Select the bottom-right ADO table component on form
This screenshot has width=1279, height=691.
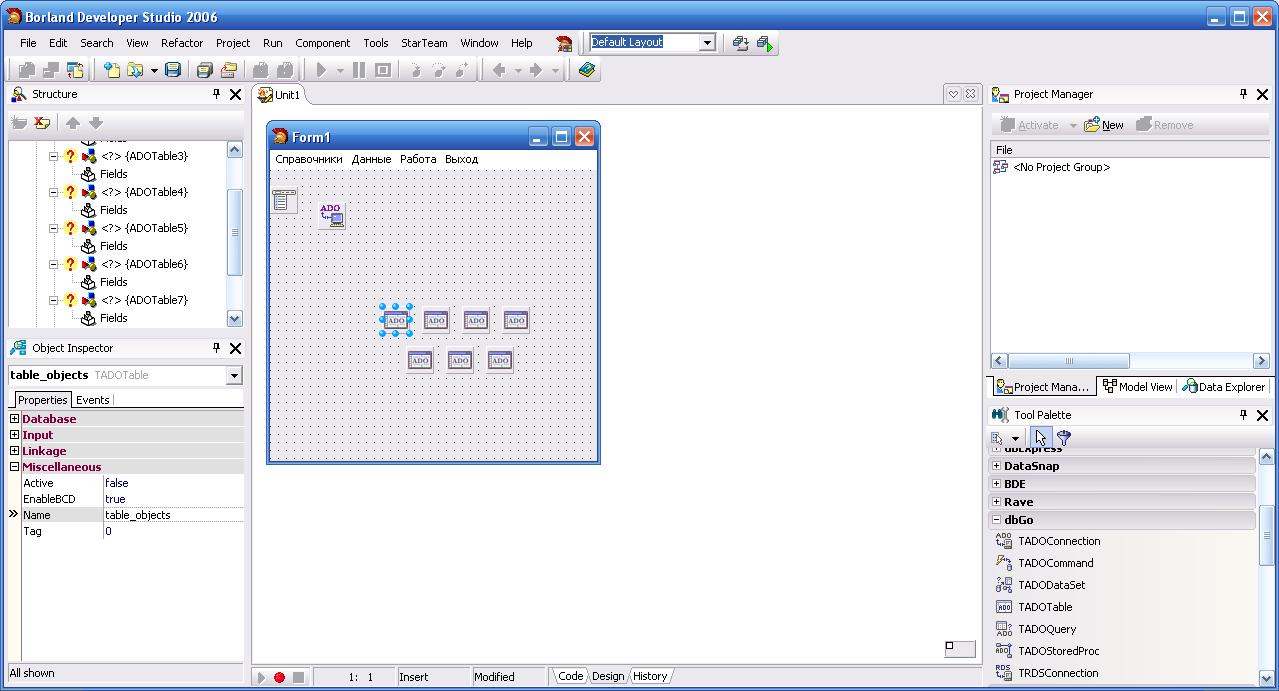pos(500,360)
